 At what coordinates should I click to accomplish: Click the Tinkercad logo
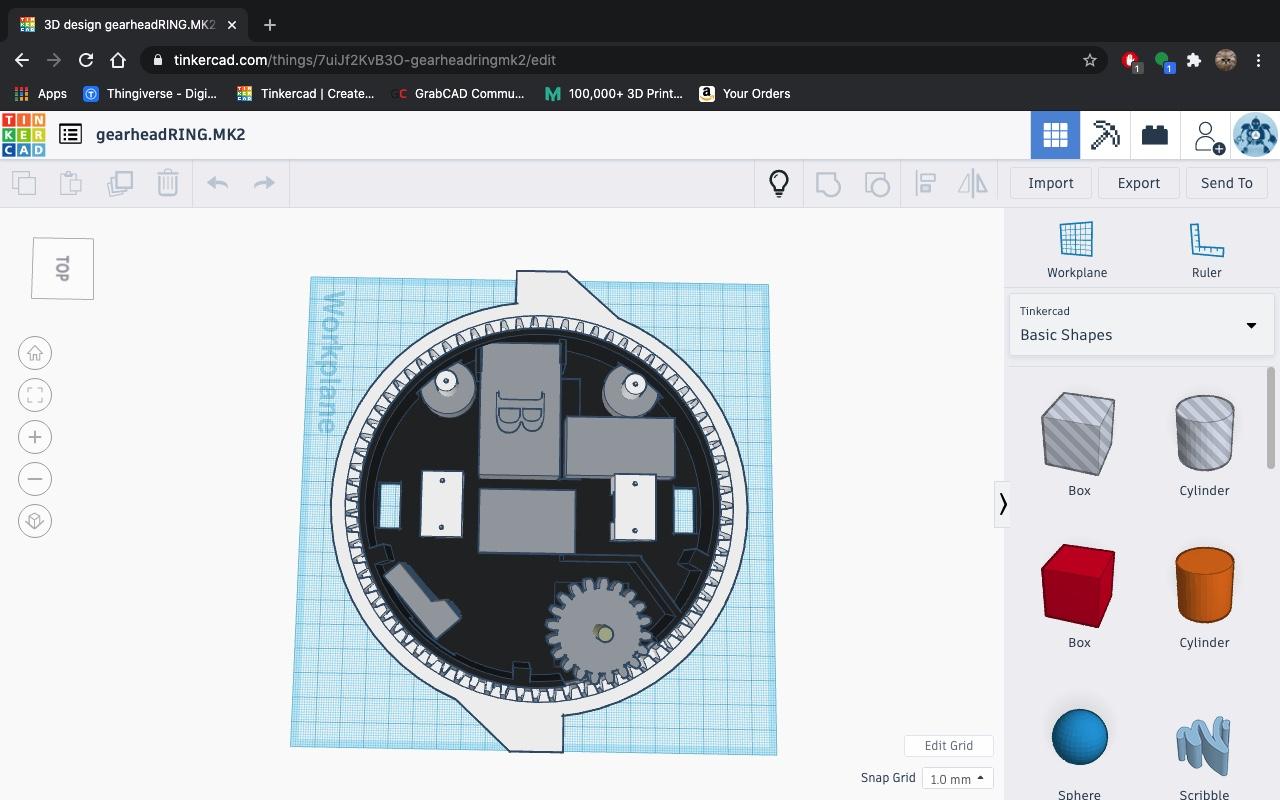(x=23, y=135)
